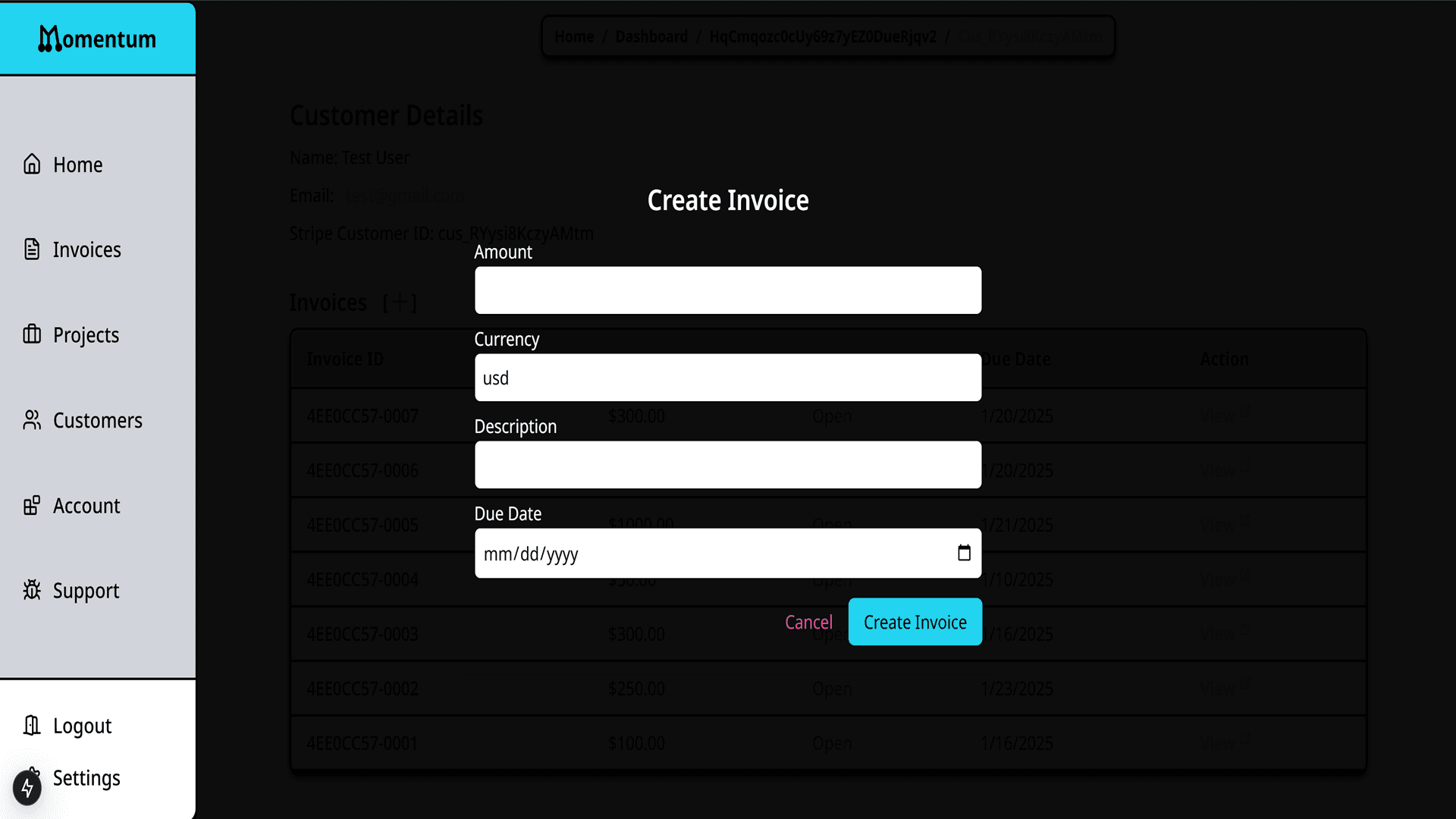Click the Cancel button

(808, 621)
